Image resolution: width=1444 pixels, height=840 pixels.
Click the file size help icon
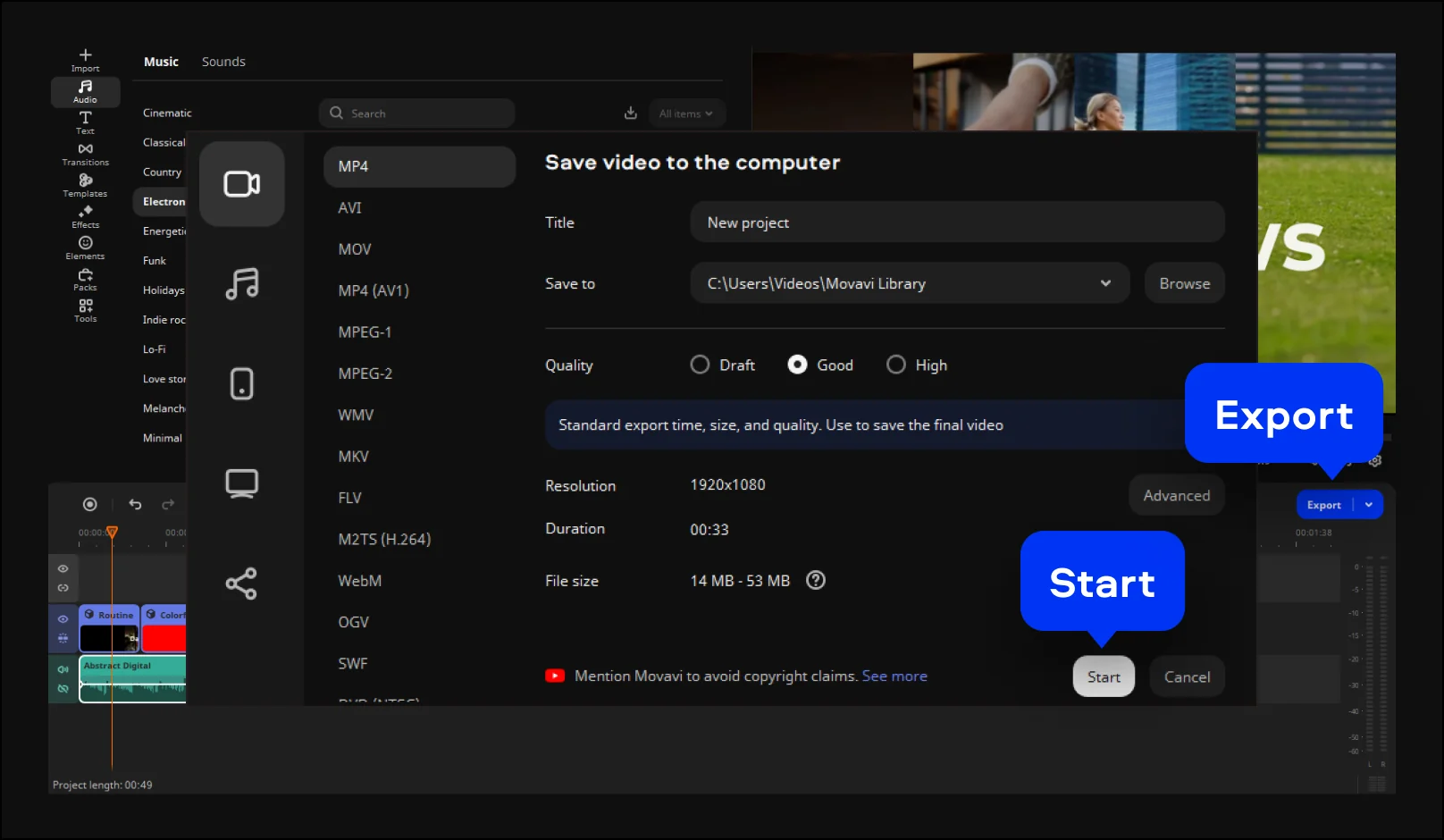tap(816, 580)
